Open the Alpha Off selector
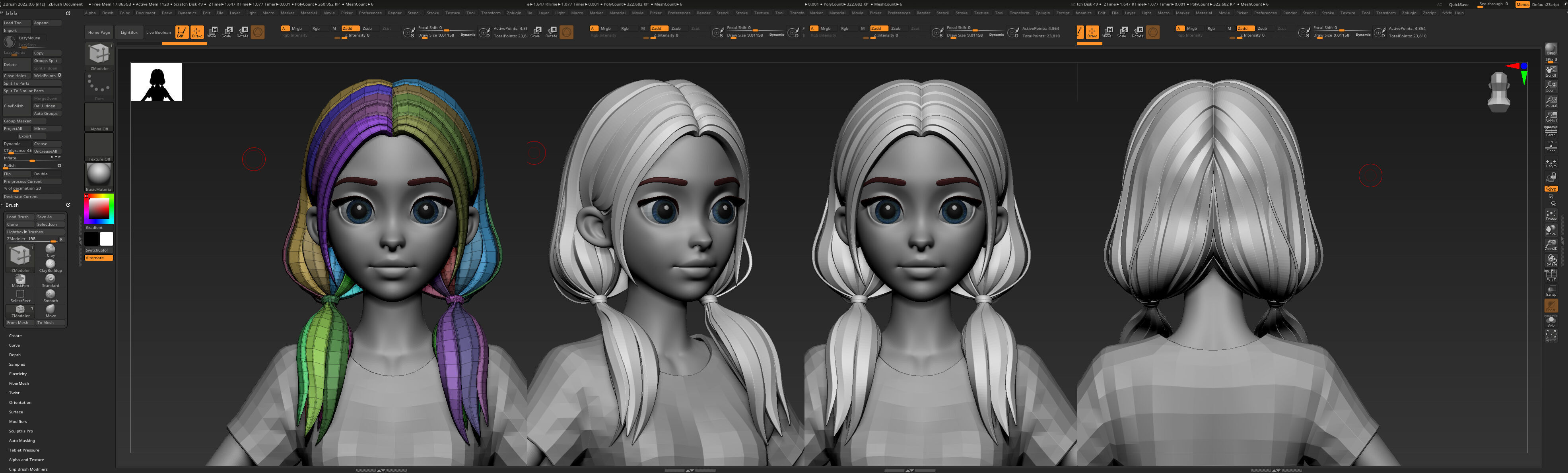 coord(99,117)
